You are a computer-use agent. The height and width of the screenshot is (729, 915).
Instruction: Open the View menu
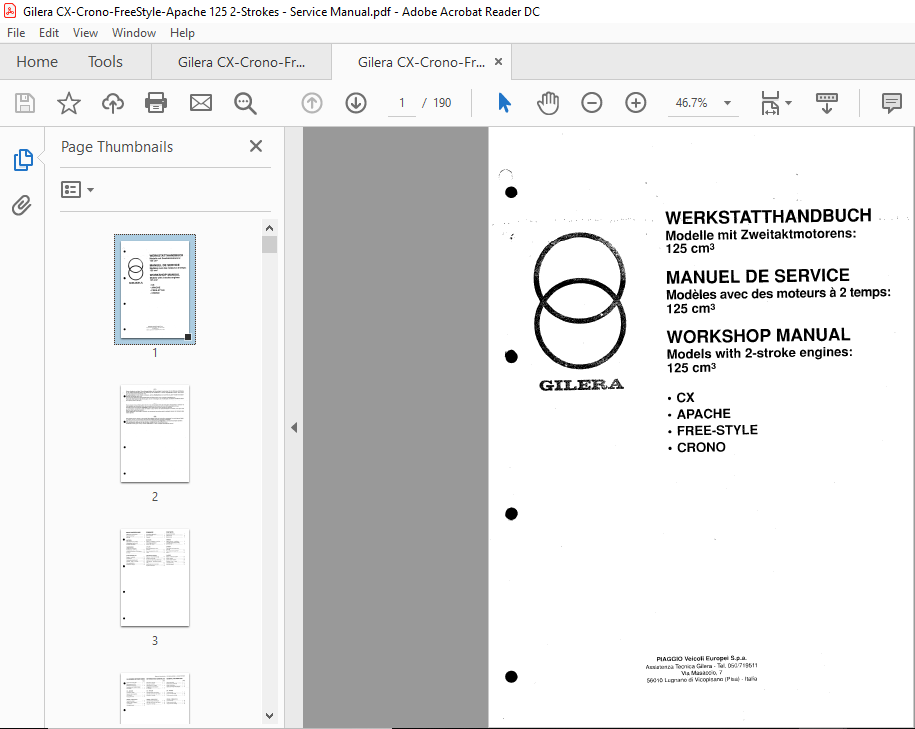tap(85, 33)
